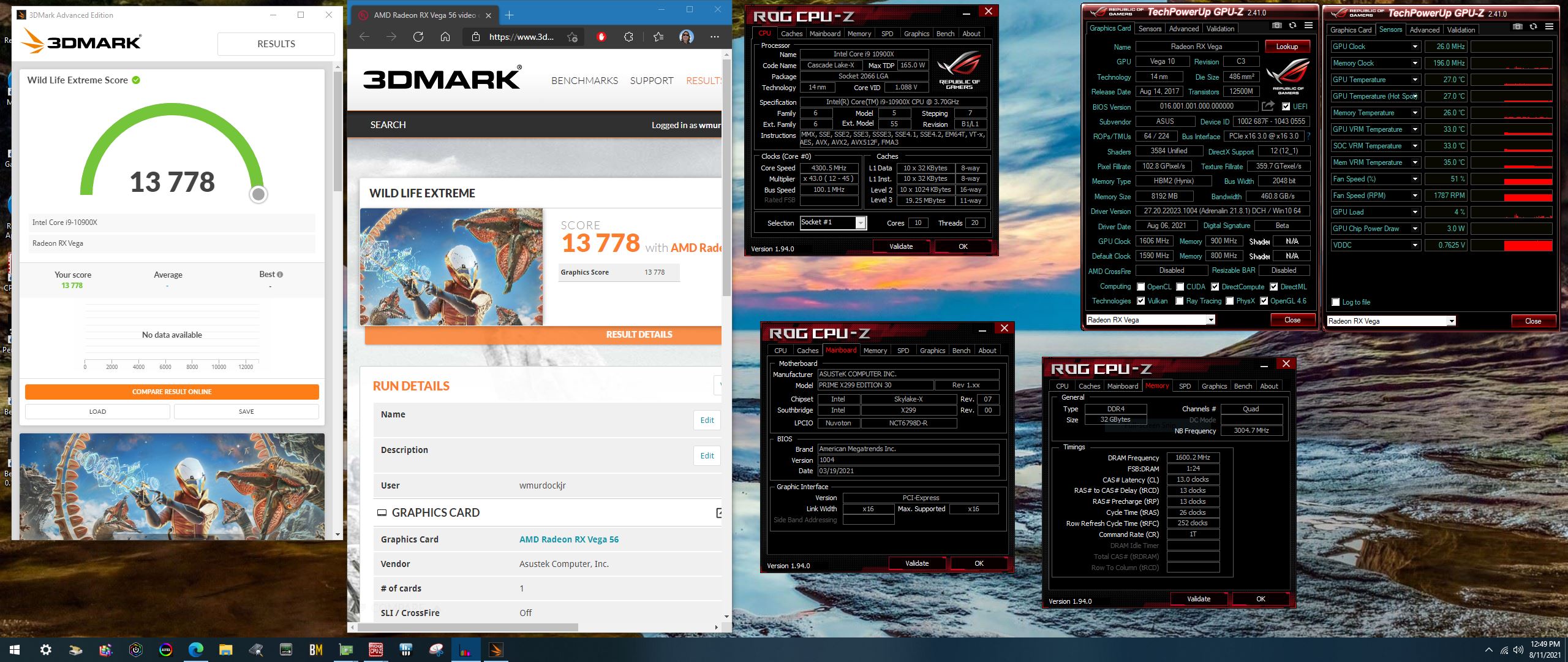Open File Explorer from taskbar

click(225, 650)
